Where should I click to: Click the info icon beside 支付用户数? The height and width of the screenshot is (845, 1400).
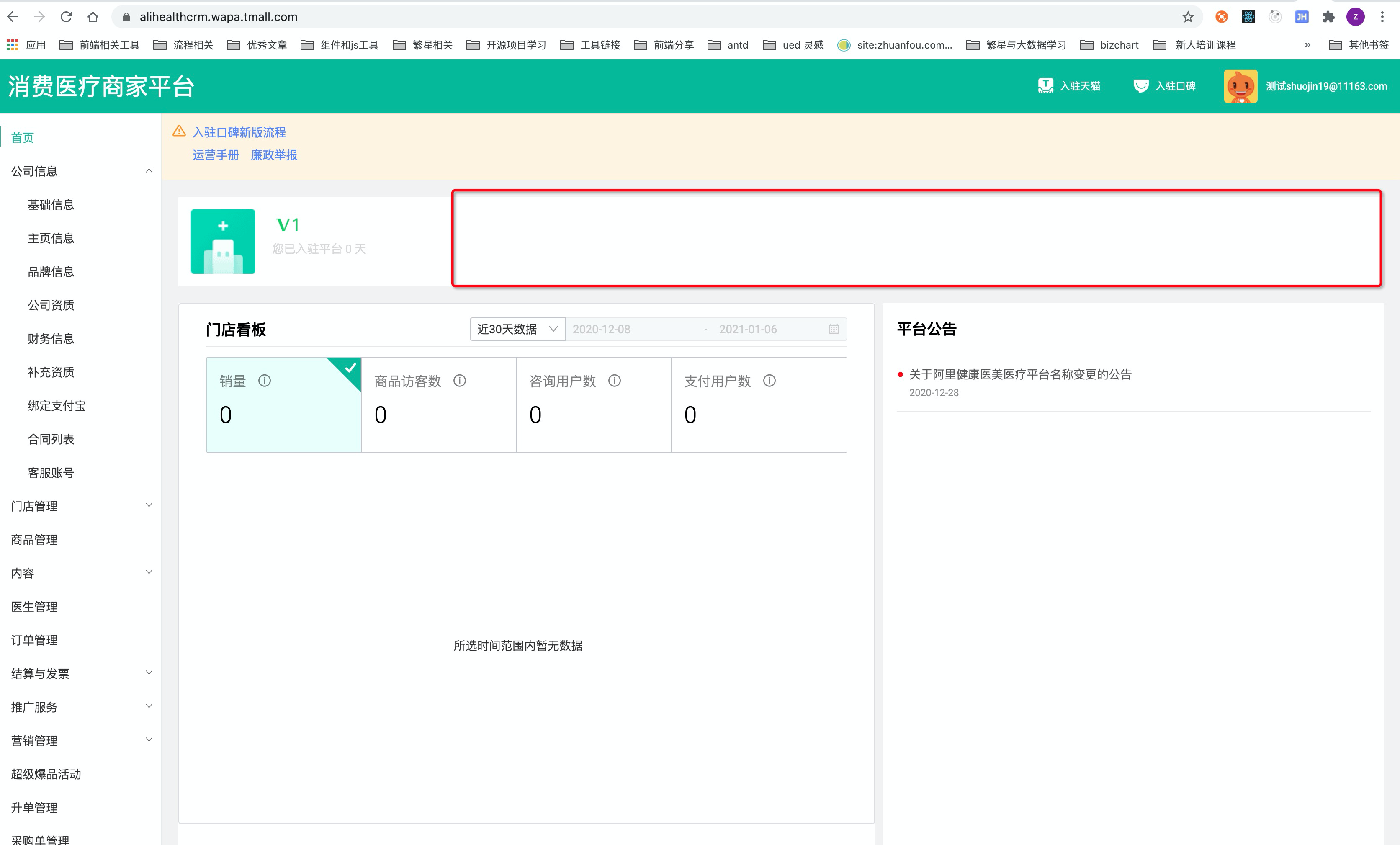pyautogui.click(x=769, y=381)
